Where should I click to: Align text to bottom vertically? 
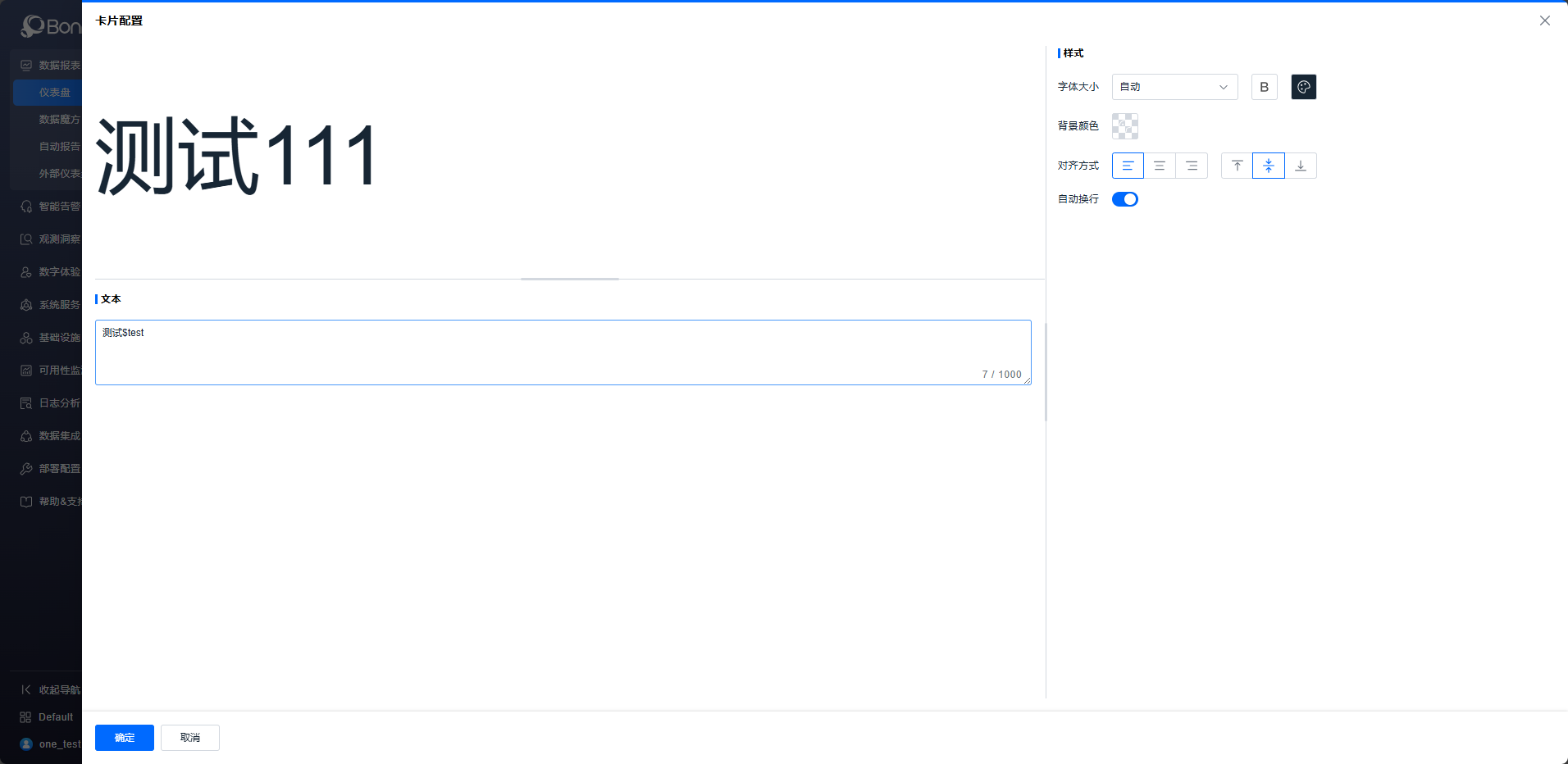click(x=1301, y=166)
